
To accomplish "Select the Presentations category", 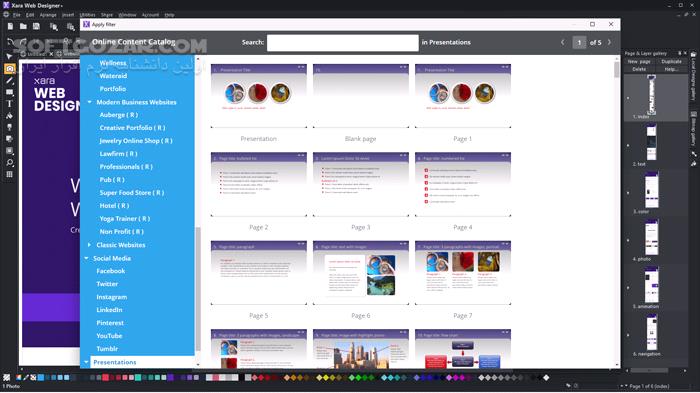I will tap(115, 362).
